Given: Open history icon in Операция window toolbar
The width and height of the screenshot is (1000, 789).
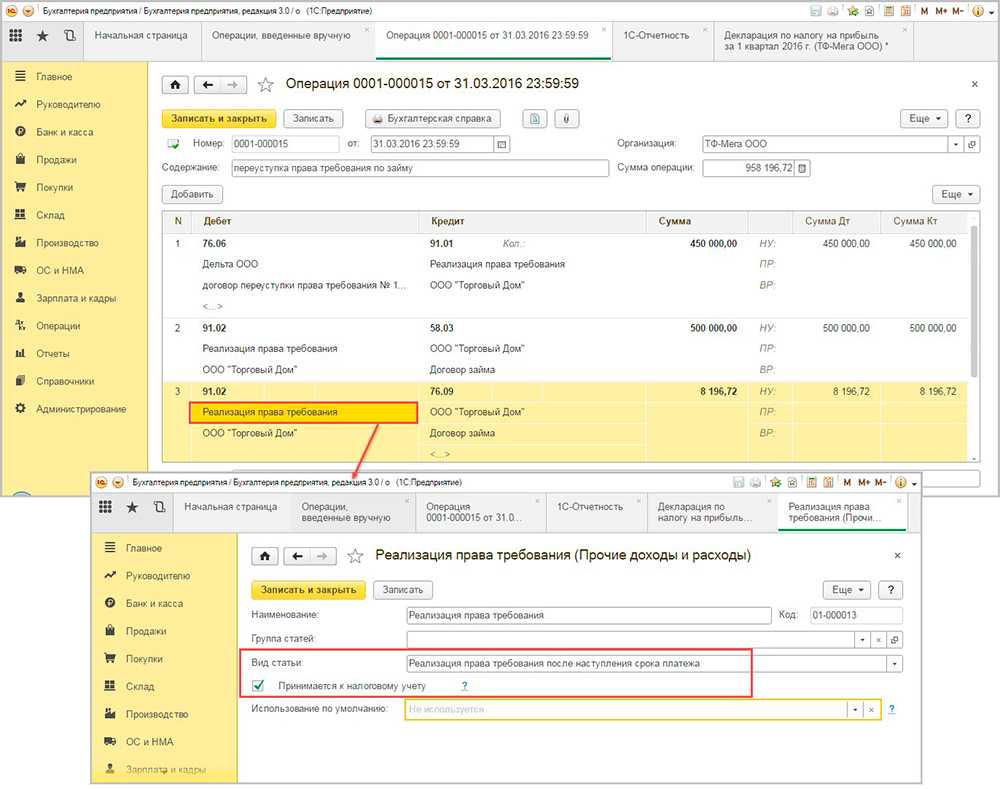Looking at the screenshot, I should pos(70,36).
